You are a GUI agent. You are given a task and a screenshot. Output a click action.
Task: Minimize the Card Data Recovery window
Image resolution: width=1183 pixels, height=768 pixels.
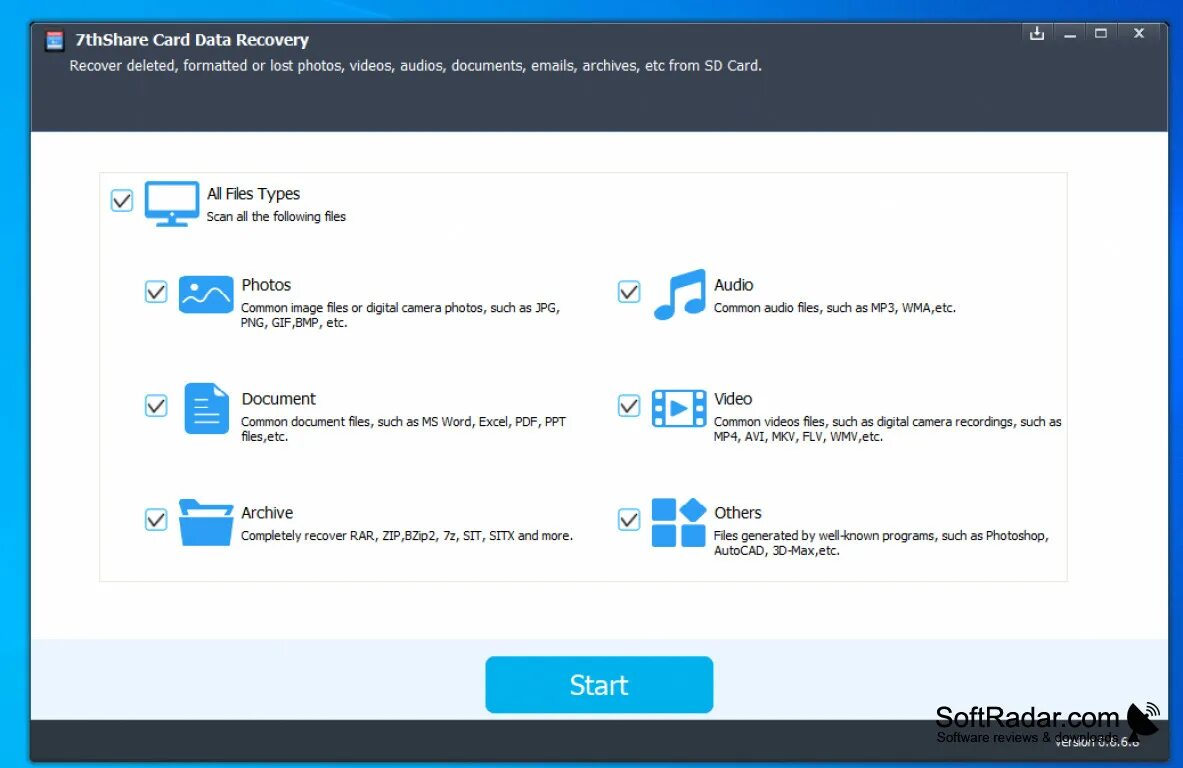[x=1070, y=33]
